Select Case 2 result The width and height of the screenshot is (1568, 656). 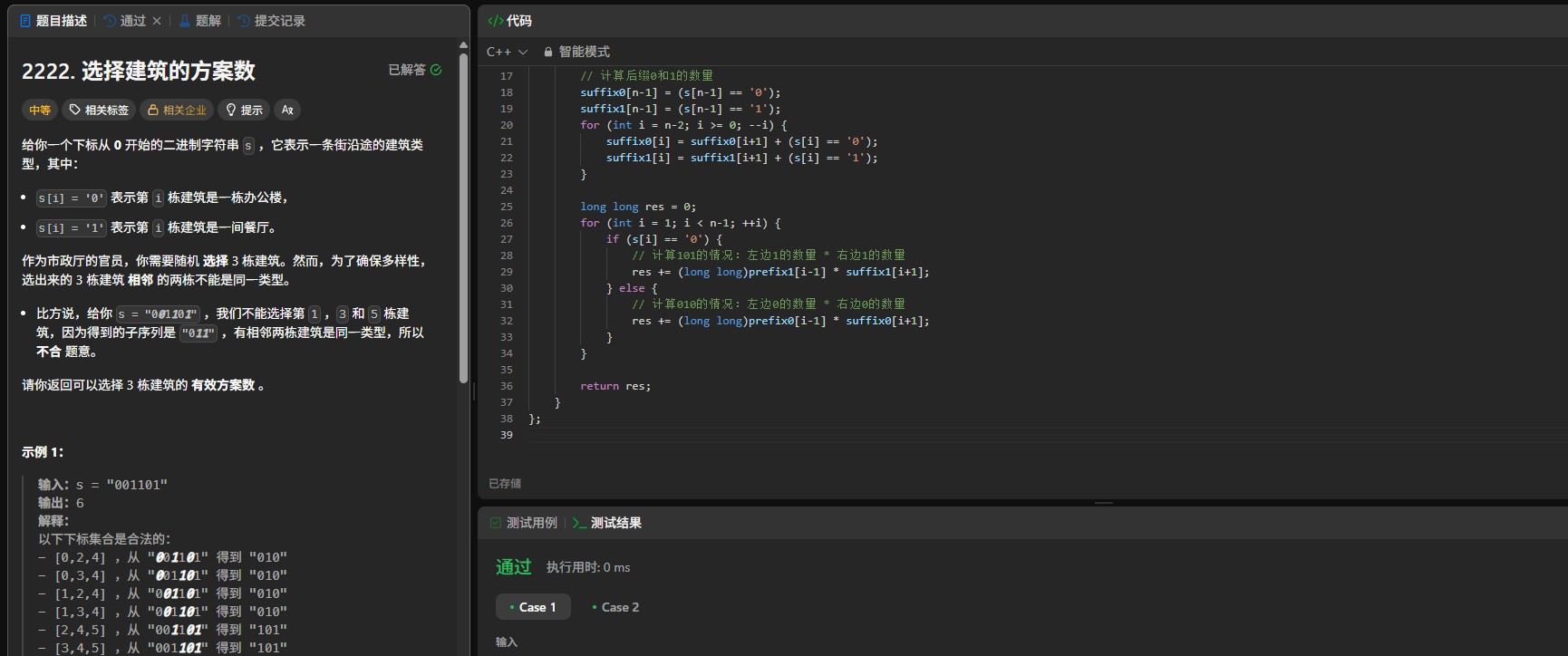click(615, 607)
